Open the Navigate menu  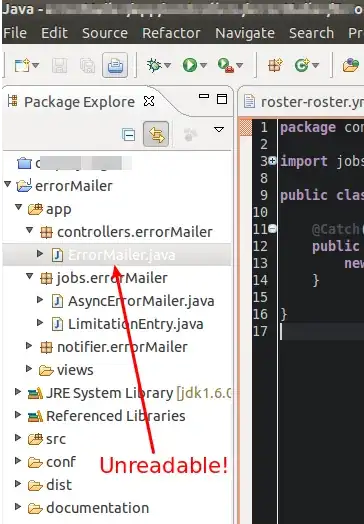click(x=245, y=33)
